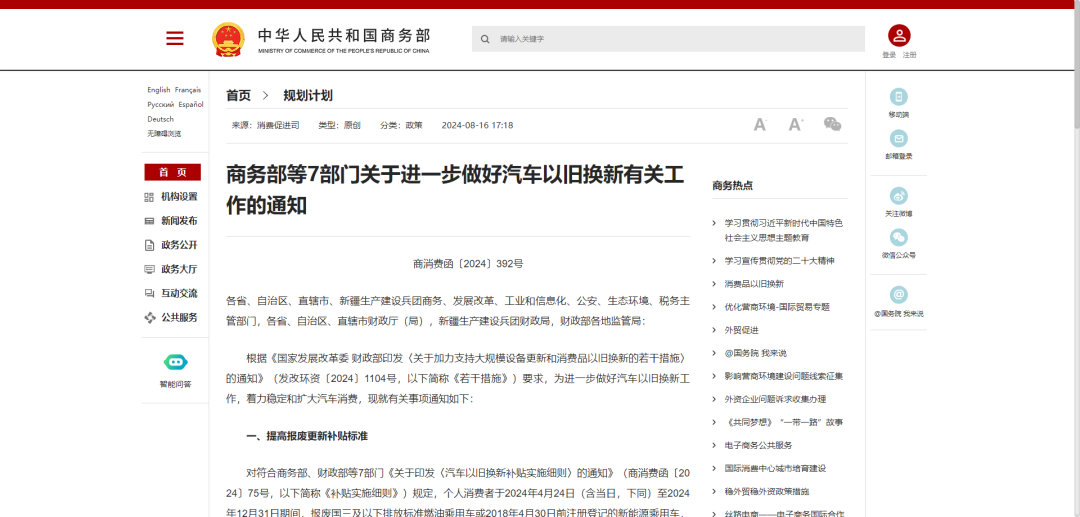Screen dimensions: 1080x517
Task: Open the 智能问答 robot assistant
Action: (x=176, y=362)
